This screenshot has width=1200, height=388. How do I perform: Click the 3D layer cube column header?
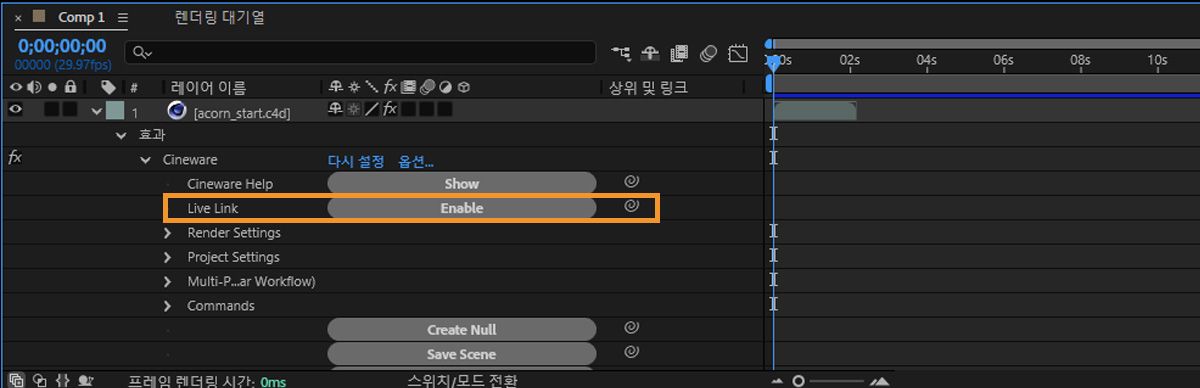[464, 88]
